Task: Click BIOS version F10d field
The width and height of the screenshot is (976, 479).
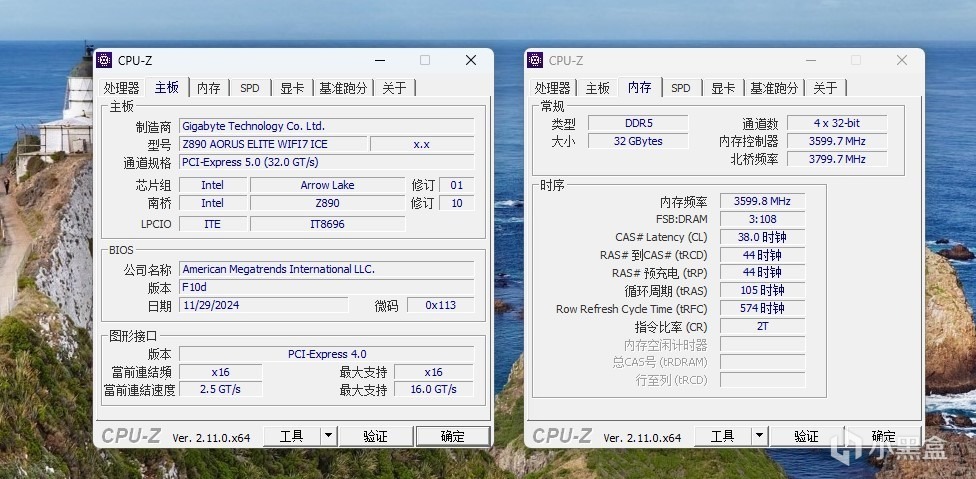Action: (327, 287)
